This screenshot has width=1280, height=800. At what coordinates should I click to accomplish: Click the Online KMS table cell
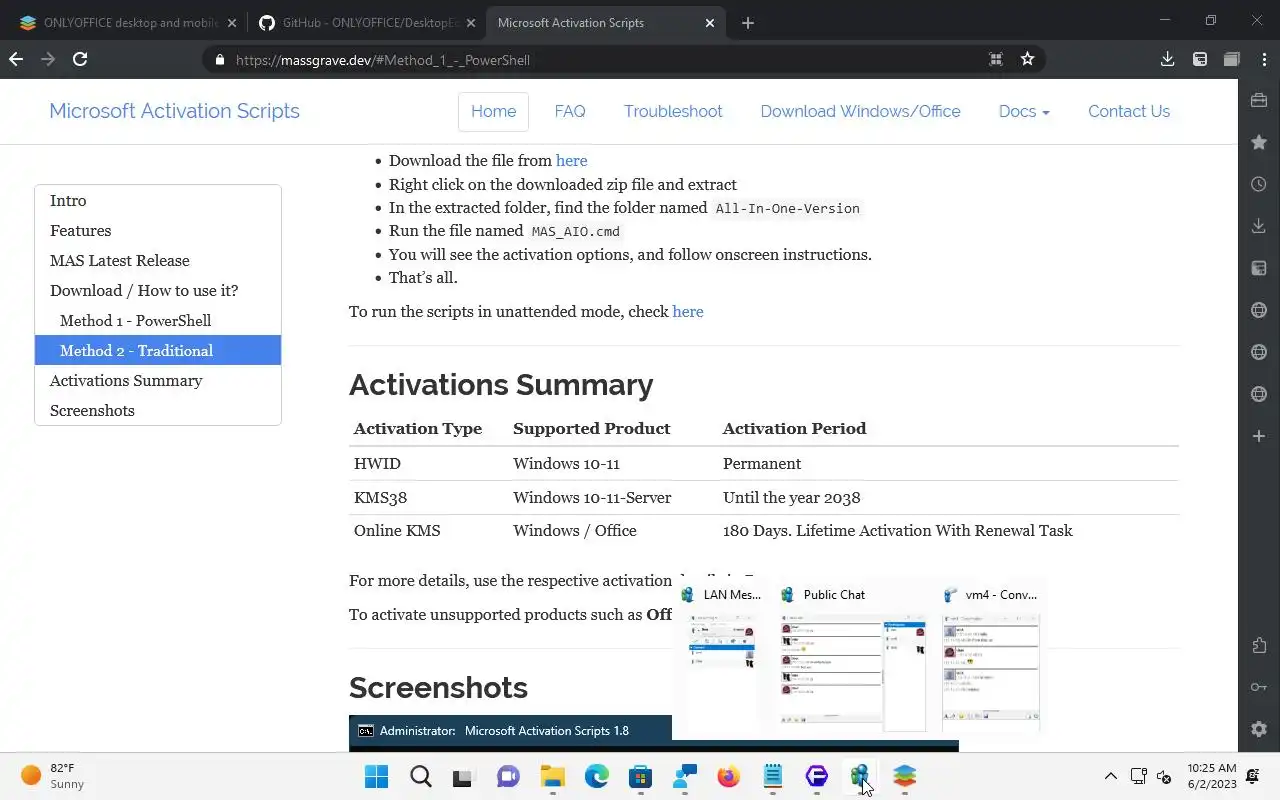(429, 530)
